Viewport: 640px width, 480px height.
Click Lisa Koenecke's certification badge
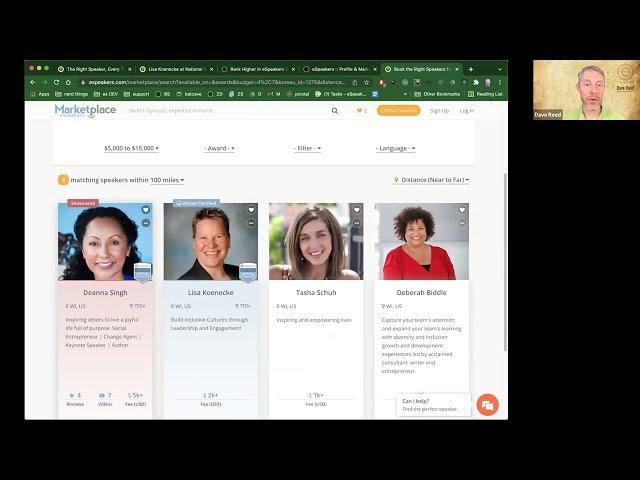(x=248, y=272)
